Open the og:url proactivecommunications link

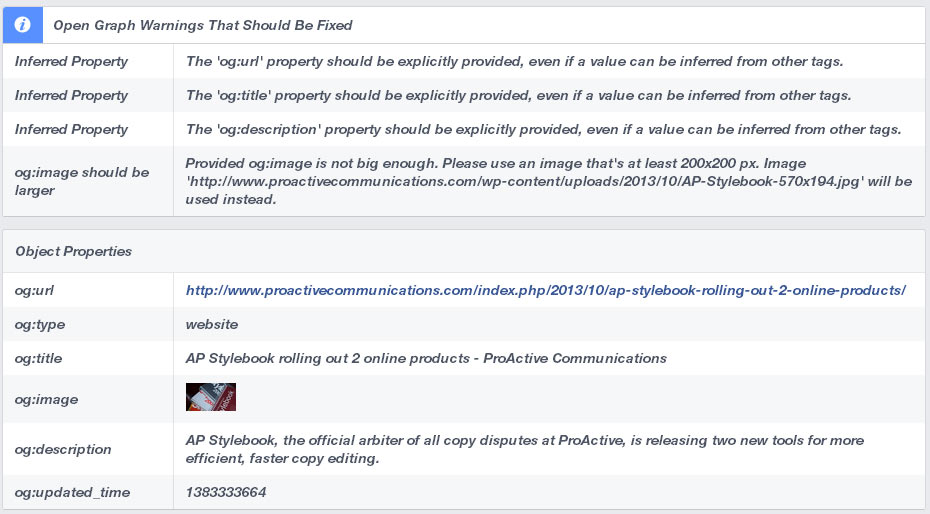[x=546, y=290]
